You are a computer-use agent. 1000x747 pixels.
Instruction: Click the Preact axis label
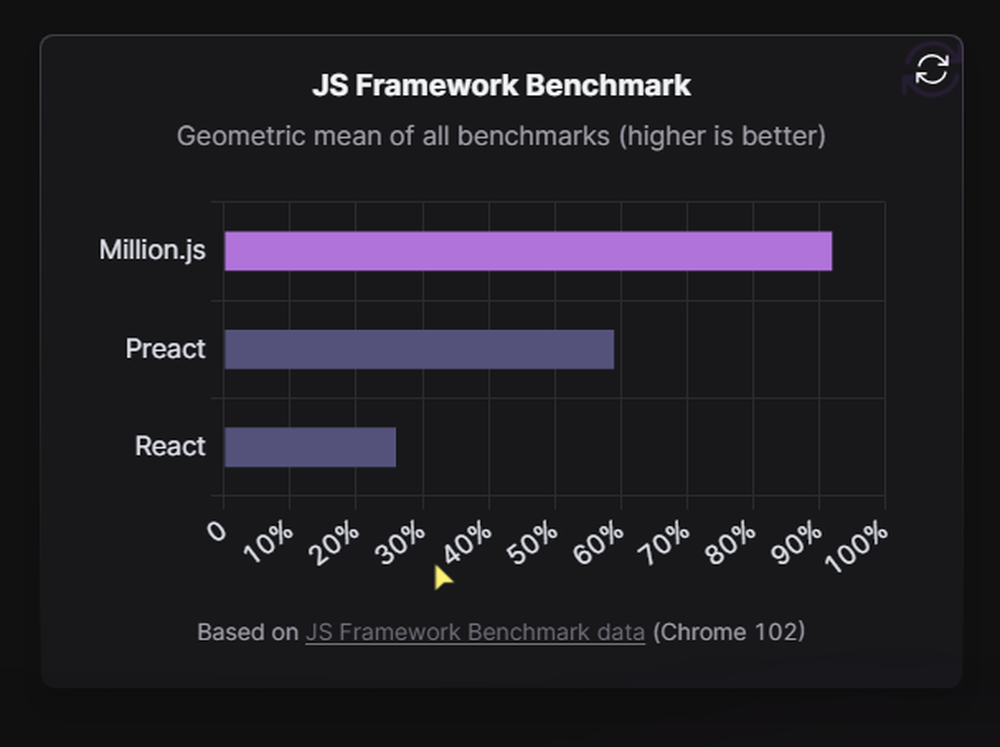[165, 348]
